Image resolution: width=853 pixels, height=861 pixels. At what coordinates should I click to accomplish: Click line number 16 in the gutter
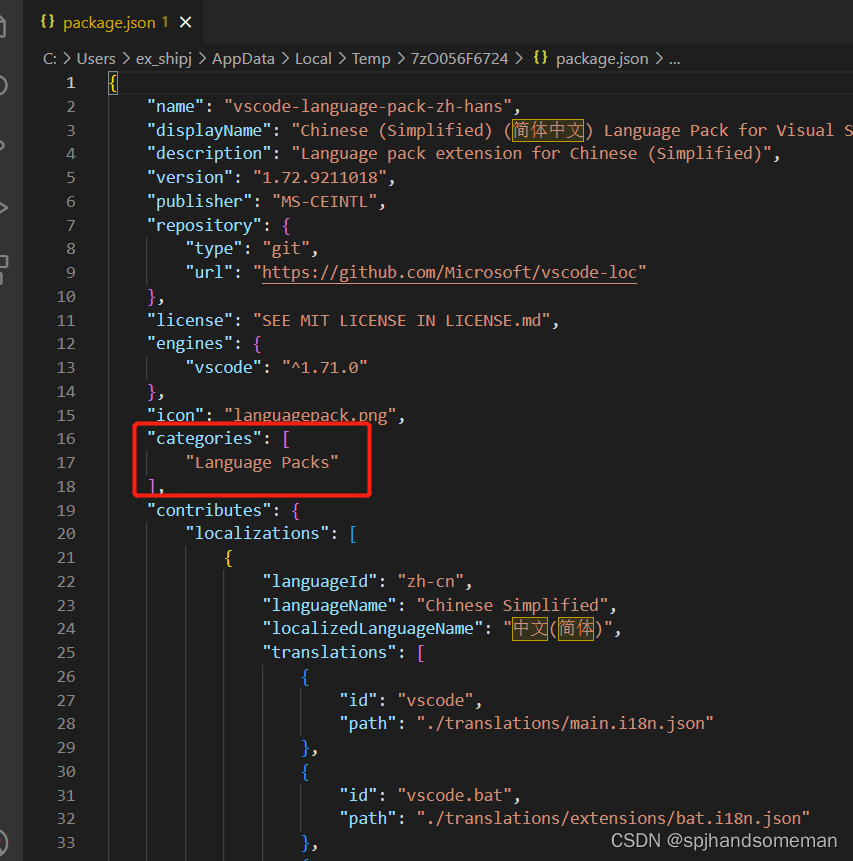coord(66,438)
